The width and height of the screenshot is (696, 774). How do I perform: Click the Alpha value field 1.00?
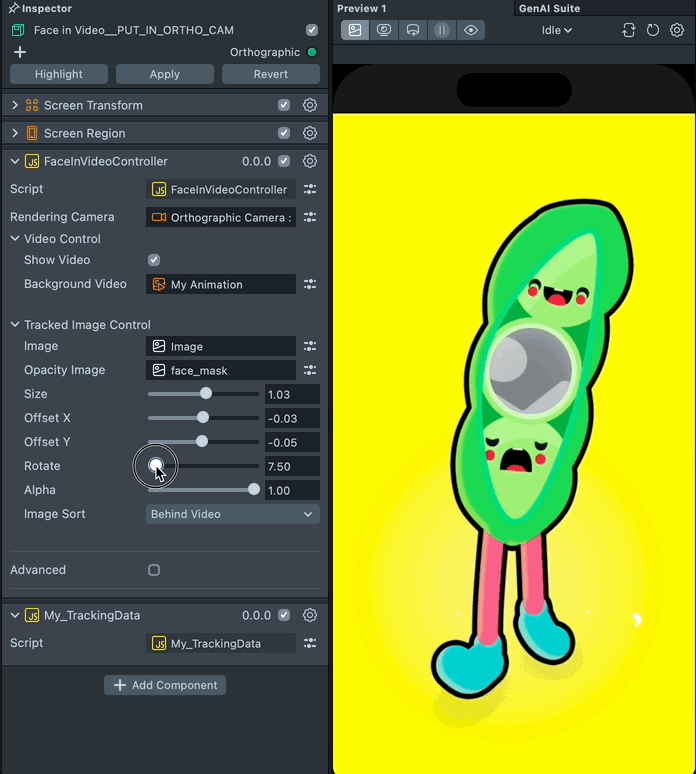[292, 490]
